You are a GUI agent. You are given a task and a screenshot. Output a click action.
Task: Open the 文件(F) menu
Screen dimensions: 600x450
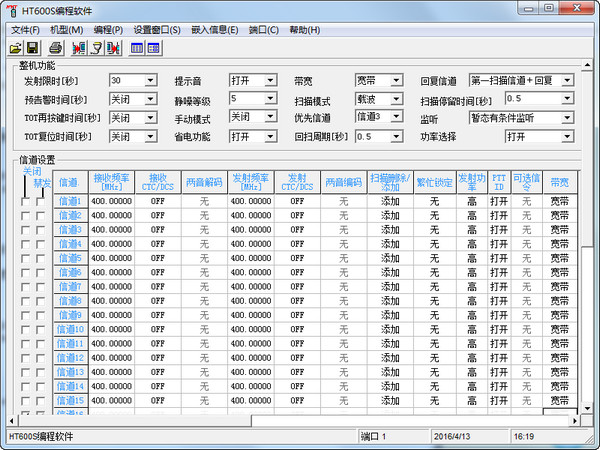pos(25,30)
